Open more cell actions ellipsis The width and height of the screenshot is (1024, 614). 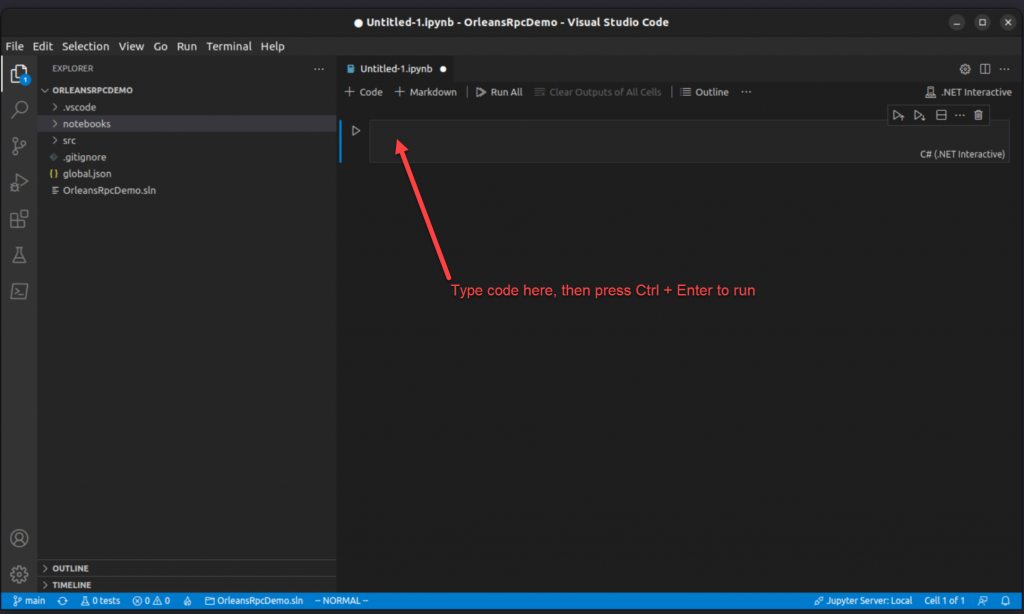tap(960, 116)
